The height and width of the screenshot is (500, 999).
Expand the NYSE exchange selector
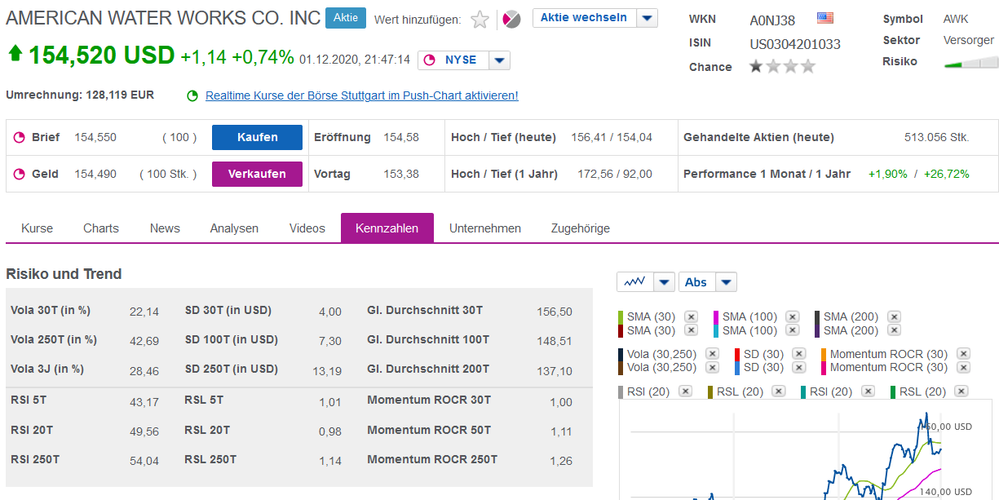500,60
